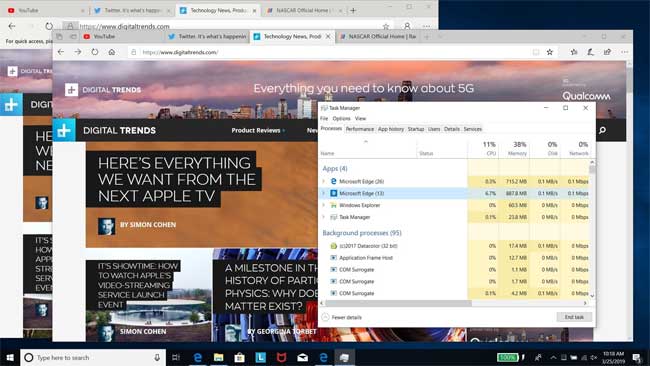The height and width of the screenshot is (366, 650).
Task: Open reading view icon in front Edge
Action: 536,52
